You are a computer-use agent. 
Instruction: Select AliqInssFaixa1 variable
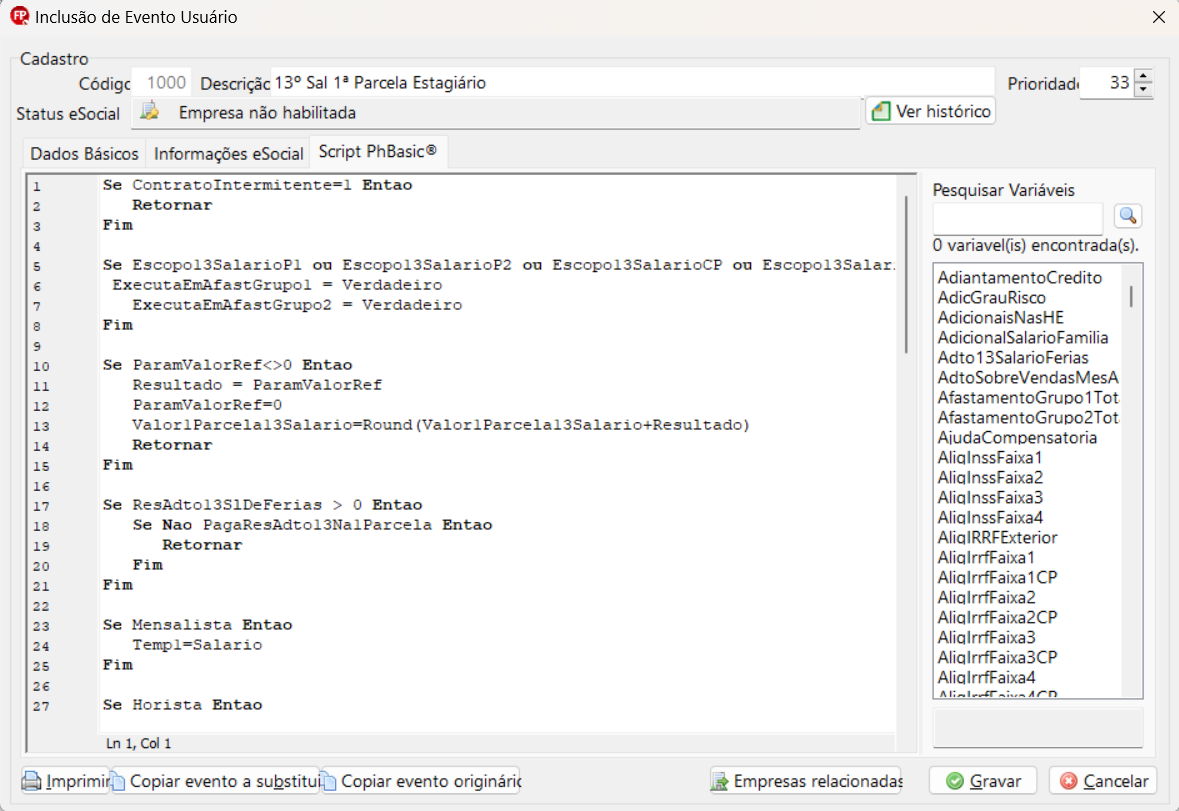tap(990, 458)
